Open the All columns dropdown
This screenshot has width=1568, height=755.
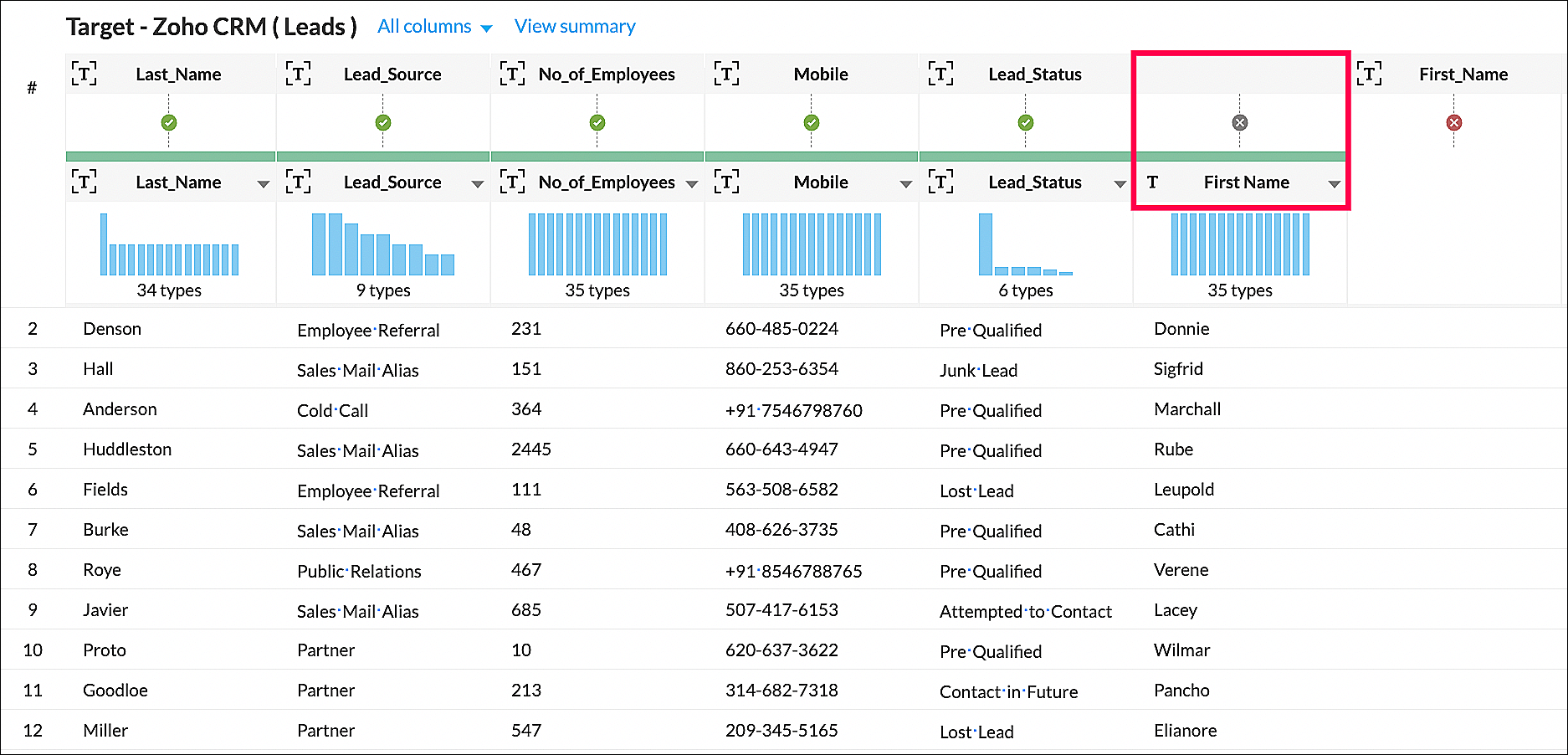tap(434, 27)
